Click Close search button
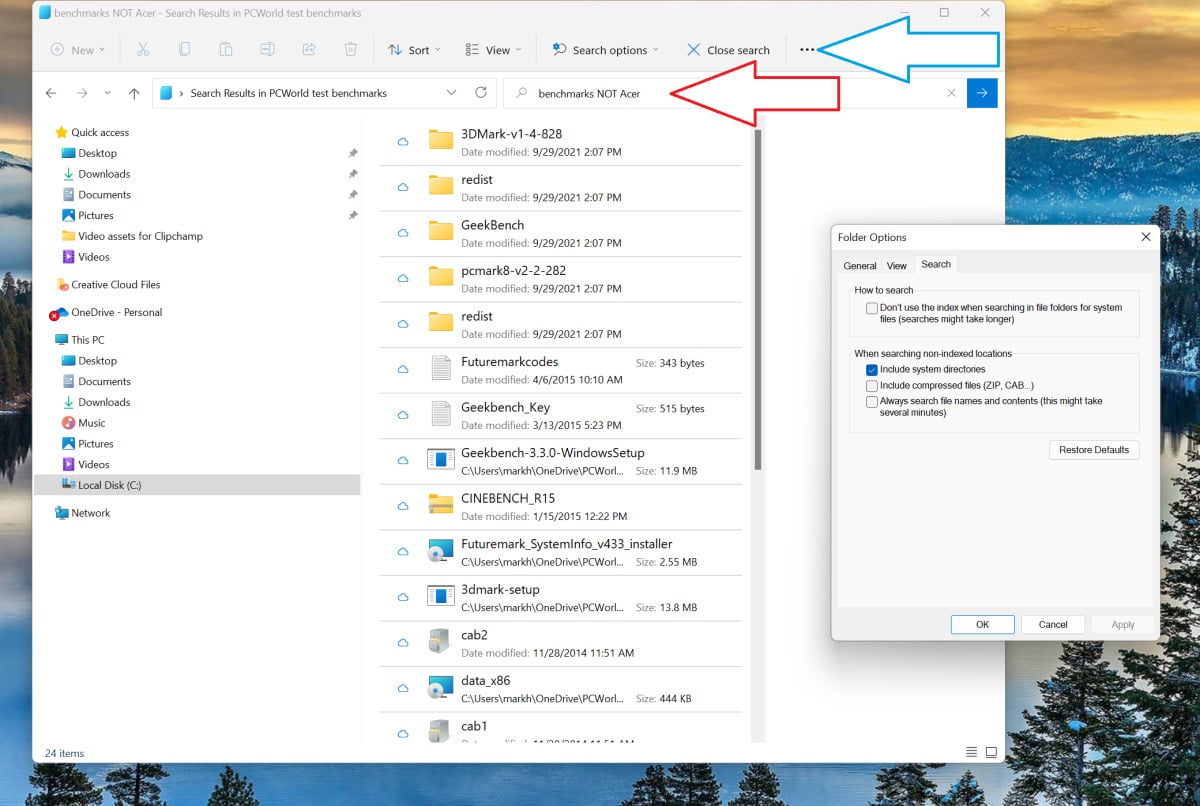The width and height of the screenshot is (1200, 806). point(728,50)
